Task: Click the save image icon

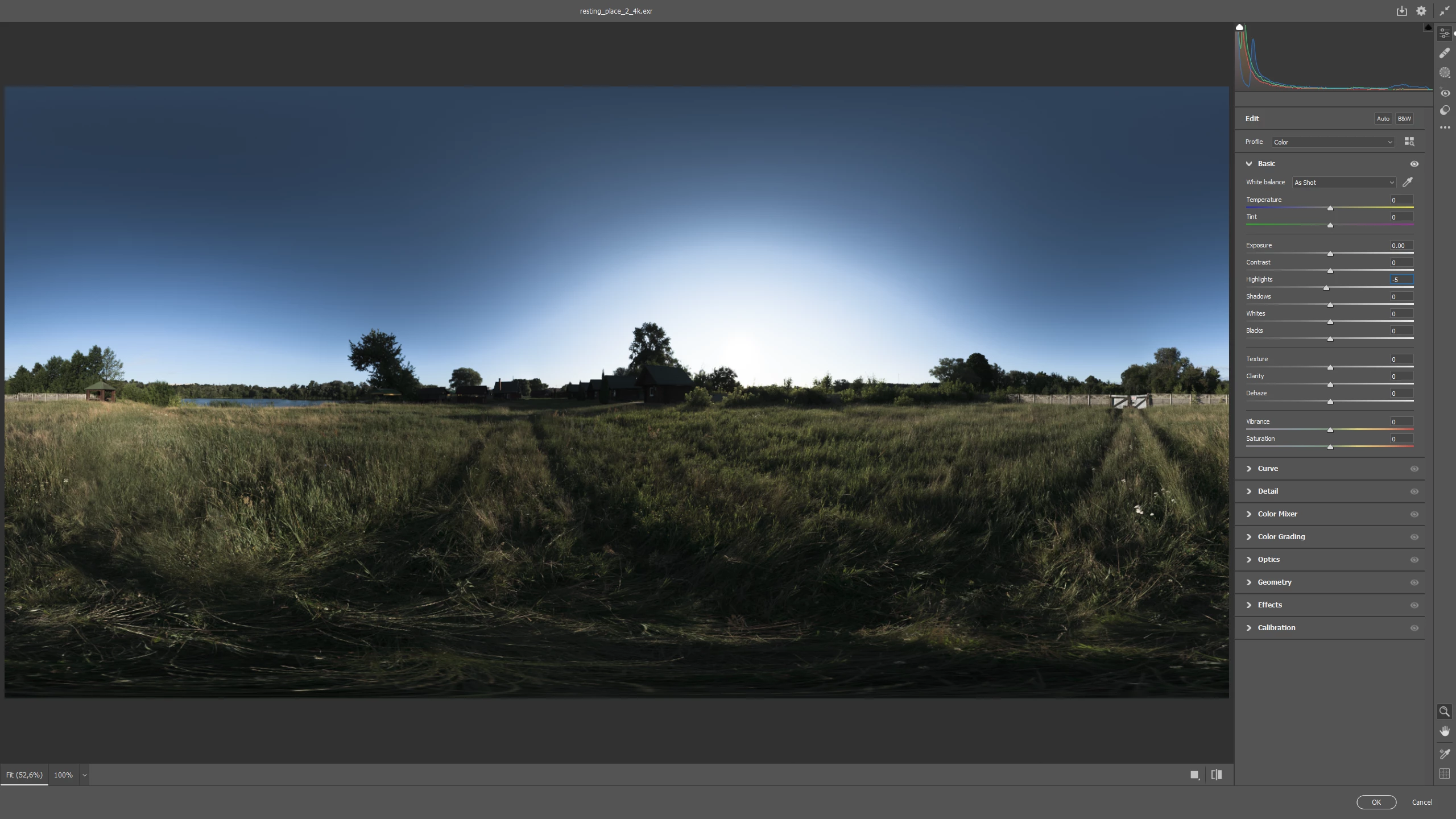Action: [1401, 11]
